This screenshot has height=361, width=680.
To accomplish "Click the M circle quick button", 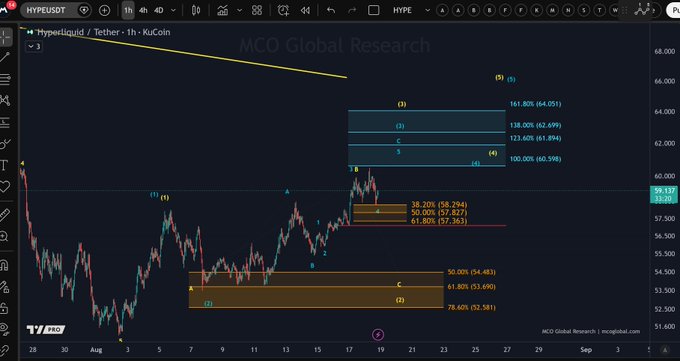I will [552, 10].
